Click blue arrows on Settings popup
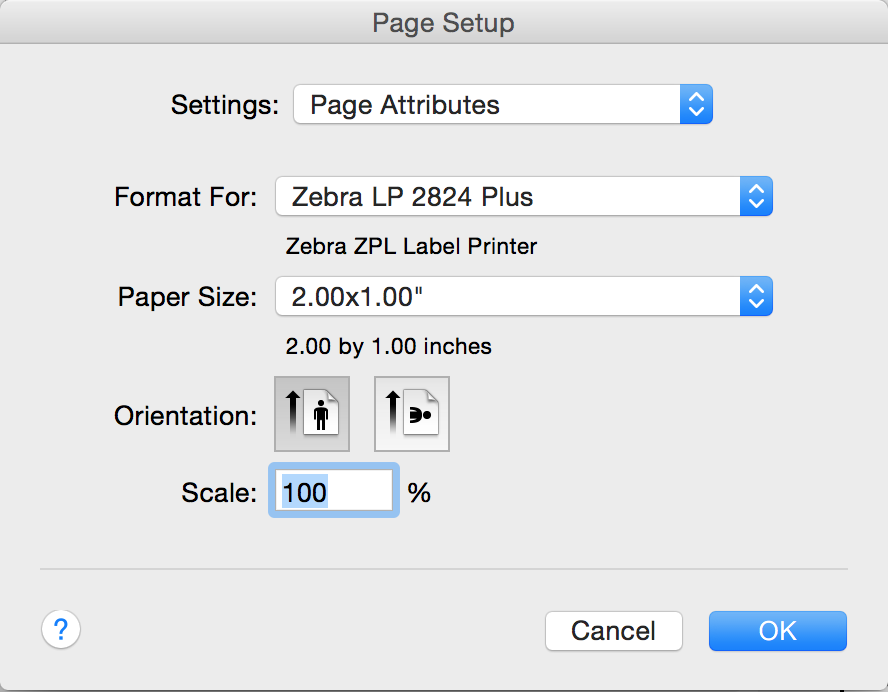Viewport: 888px width, 692px height. coord(696,105)
